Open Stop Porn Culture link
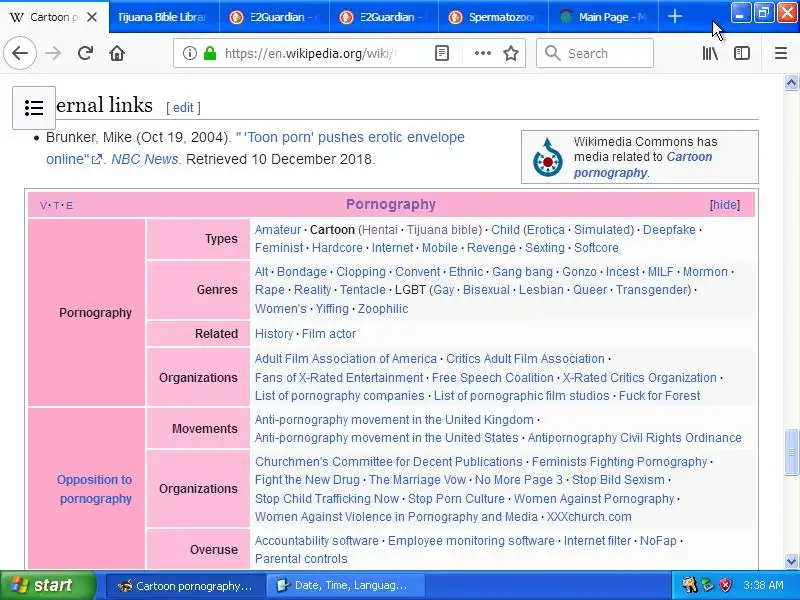 pyautogui.click(x=456, y=498)
